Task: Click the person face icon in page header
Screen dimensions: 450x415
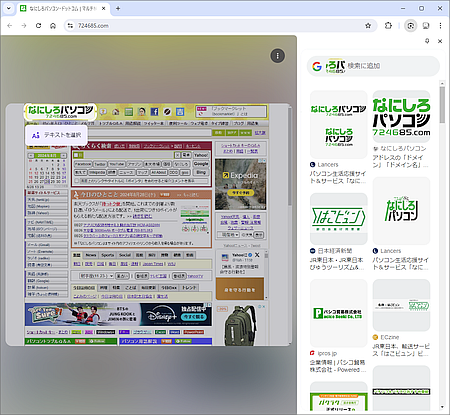Action: pos(142,112)
